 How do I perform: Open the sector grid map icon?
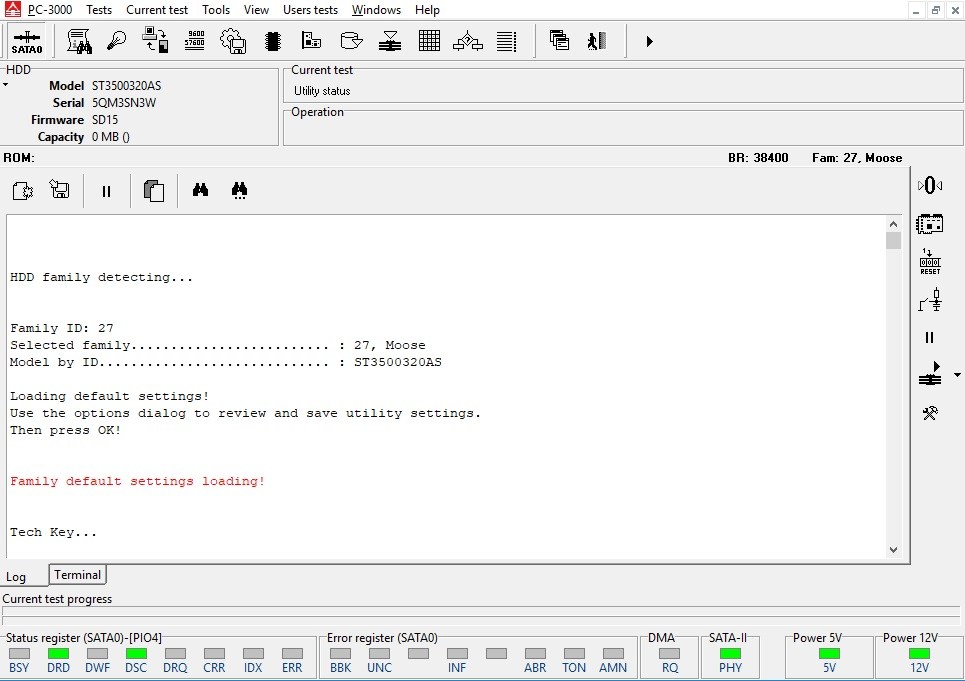tap(429, 41)
